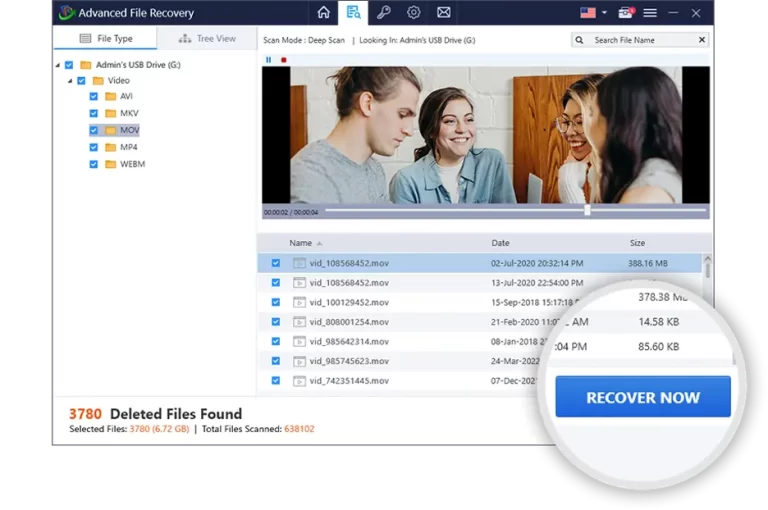Select Admin's USB Drive (G:) label

pos(138,65)
